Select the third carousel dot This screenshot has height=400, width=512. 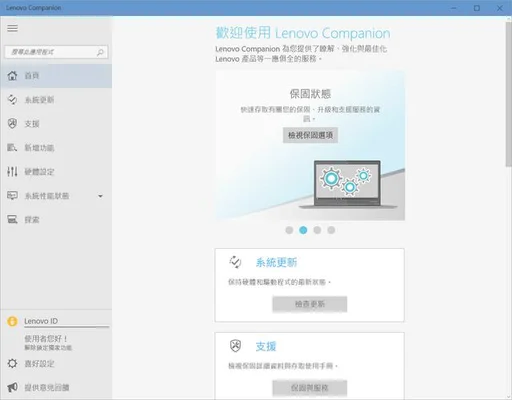317,230
